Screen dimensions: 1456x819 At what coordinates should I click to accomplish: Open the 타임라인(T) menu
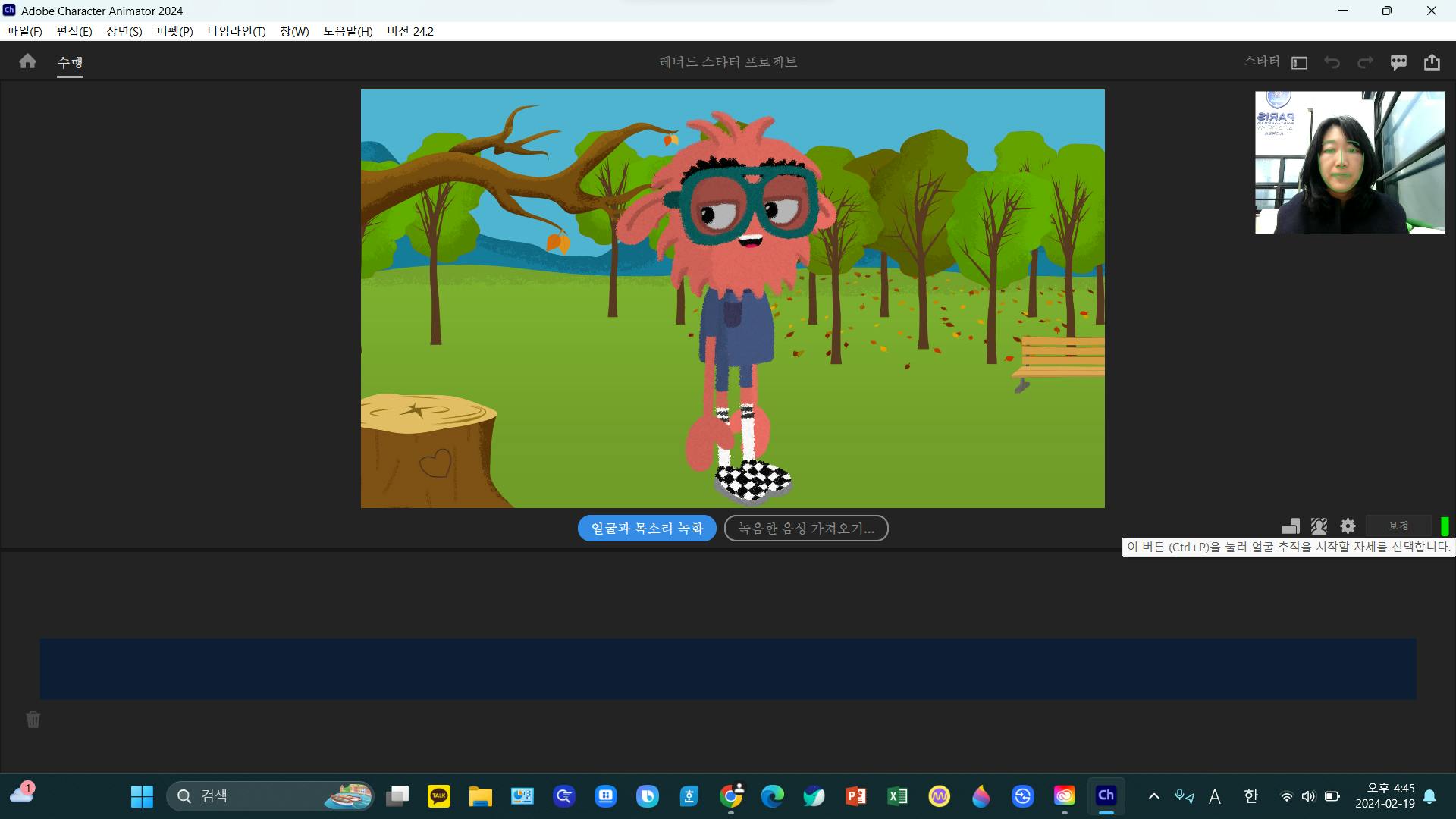tap(237, 31)
